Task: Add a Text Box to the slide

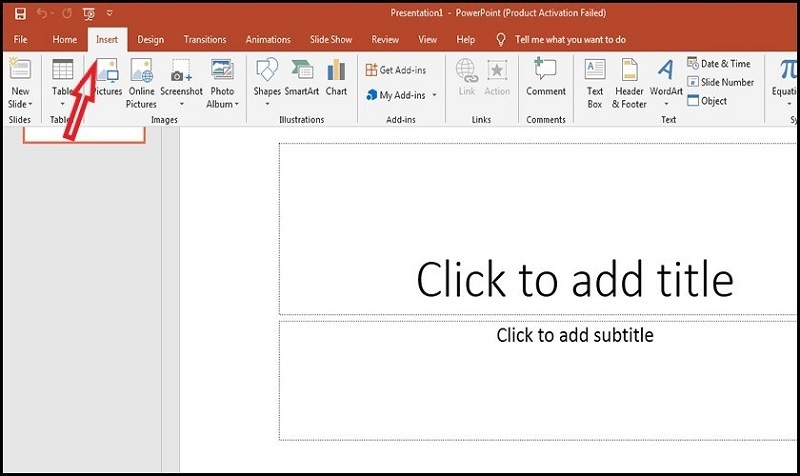Action: point(595,80)
